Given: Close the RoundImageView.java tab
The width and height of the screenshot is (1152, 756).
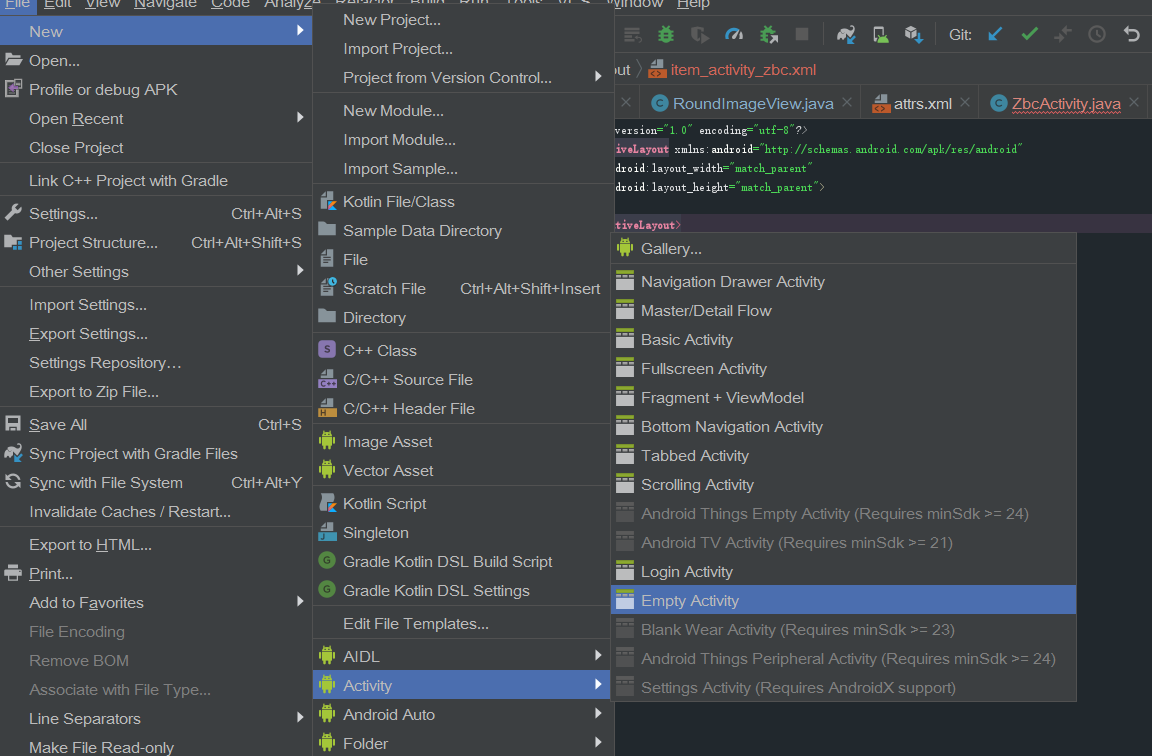Looking at the screenshot, I should 847,103.
